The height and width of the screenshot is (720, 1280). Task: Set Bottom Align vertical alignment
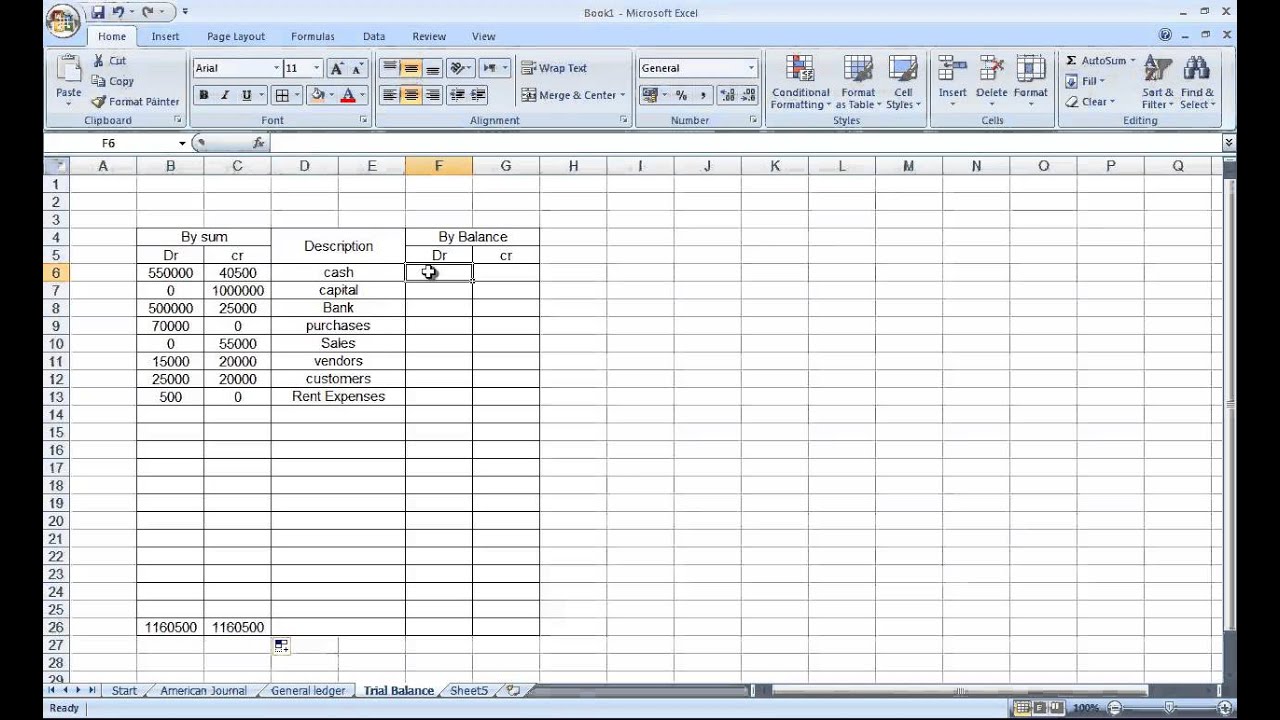(x=432, y=68)
